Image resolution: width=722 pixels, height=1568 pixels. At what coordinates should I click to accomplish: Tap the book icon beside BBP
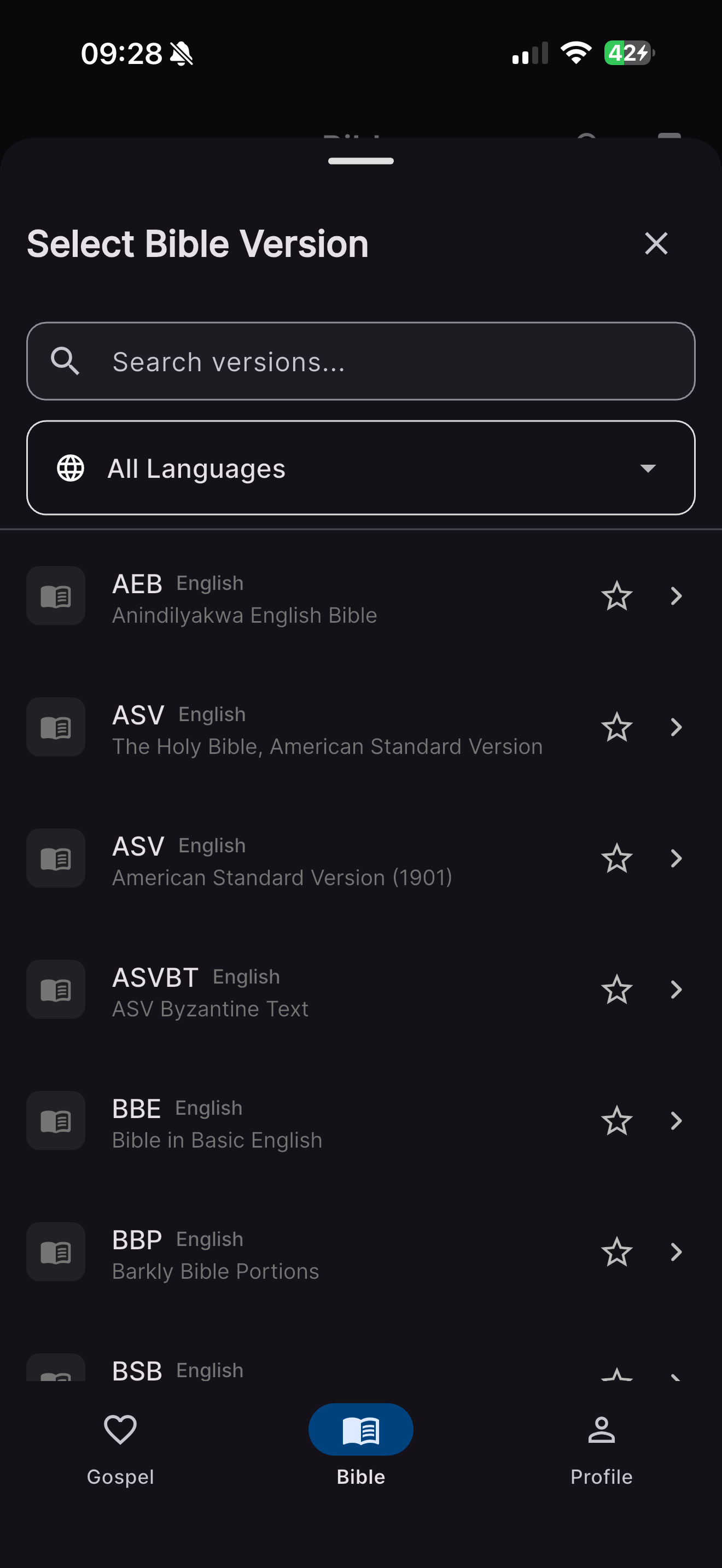click(56, 1252)
